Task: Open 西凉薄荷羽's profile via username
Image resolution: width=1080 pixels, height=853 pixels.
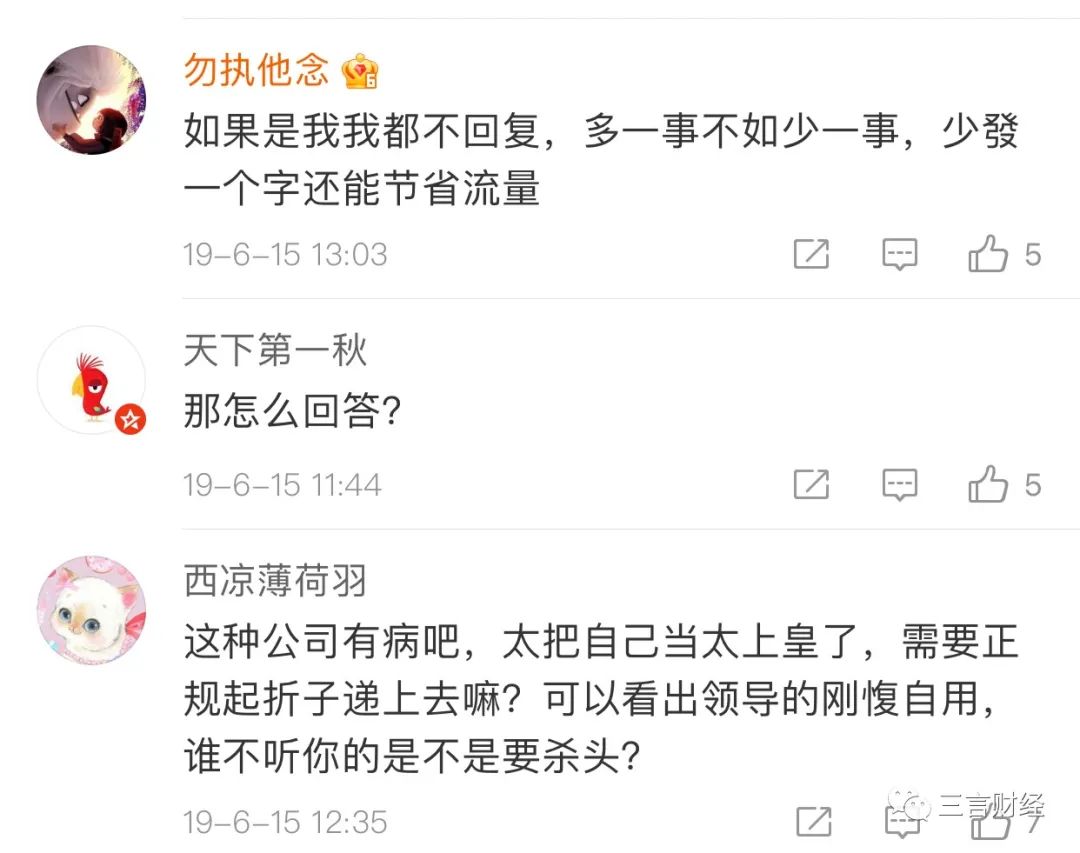Action: [x=275, y=581]
